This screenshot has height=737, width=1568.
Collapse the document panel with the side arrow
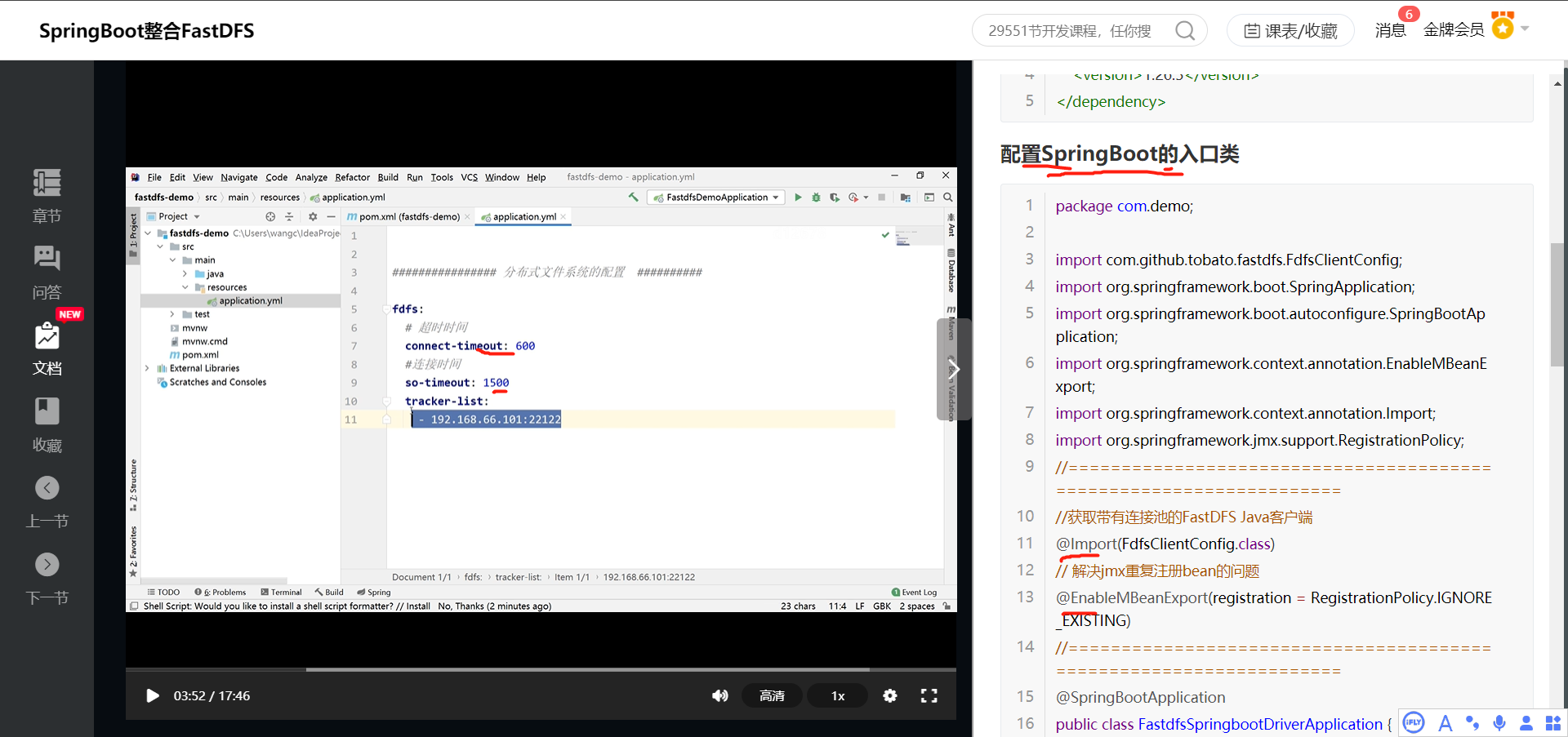(954, 369)
